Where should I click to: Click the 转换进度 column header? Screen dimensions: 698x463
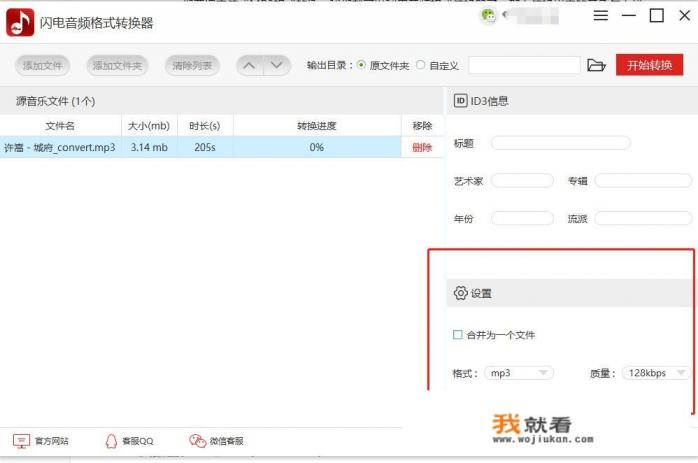pos(317,126)
